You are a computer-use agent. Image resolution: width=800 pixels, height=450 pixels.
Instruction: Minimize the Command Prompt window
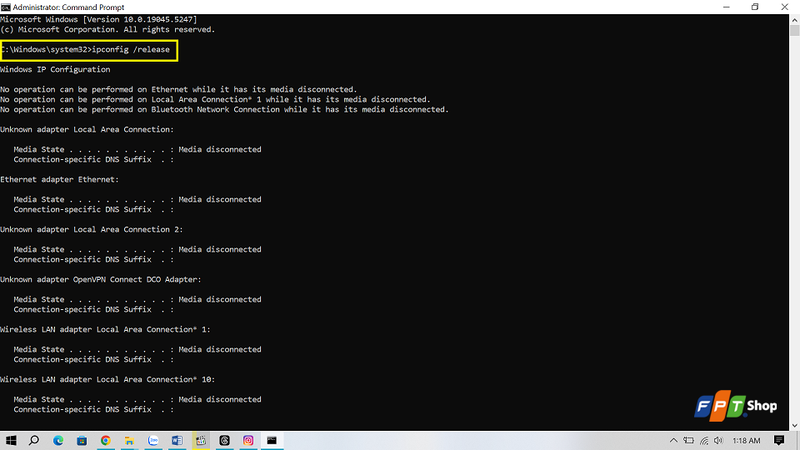click(726, 7)
